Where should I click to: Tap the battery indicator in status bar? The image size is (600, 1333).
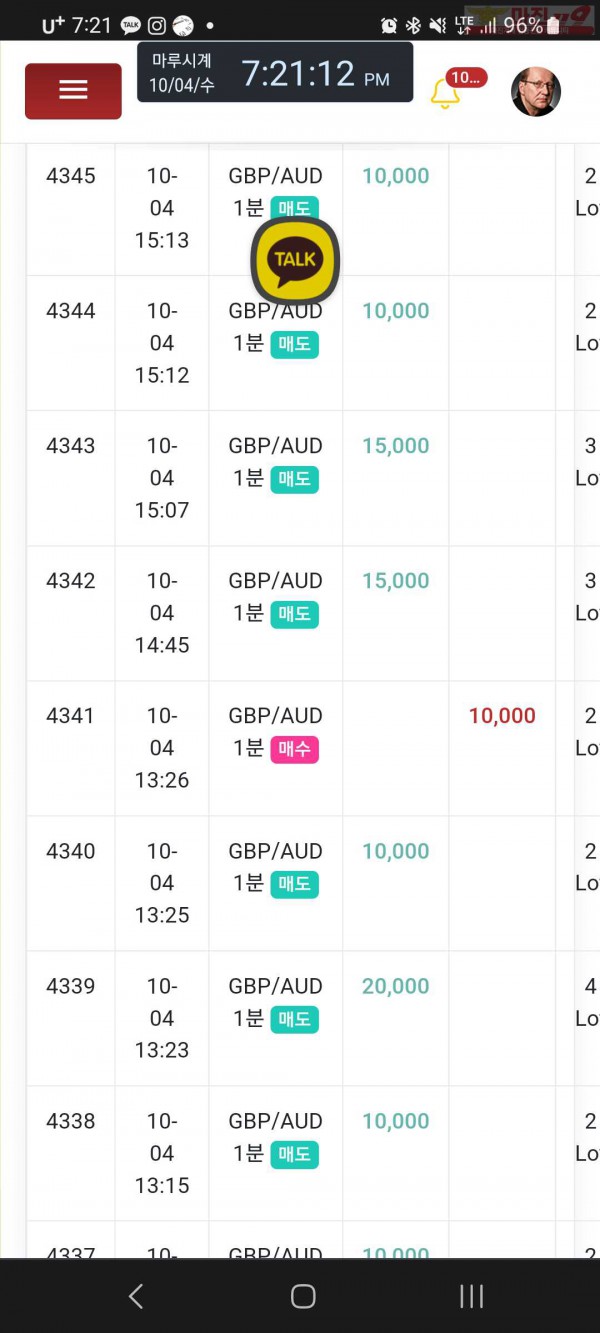click(x=553, y=25)
